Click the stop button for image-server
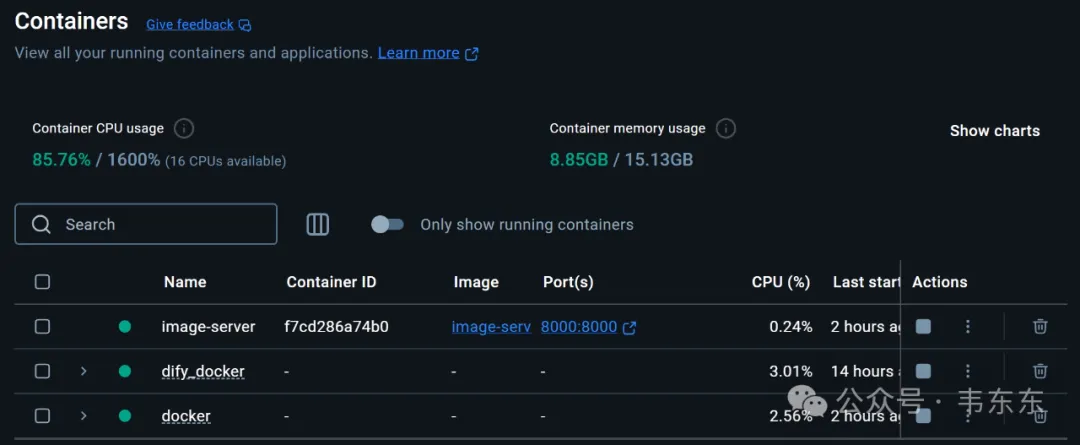Screen dimensions: 1080x445 (x=923, y=327)
